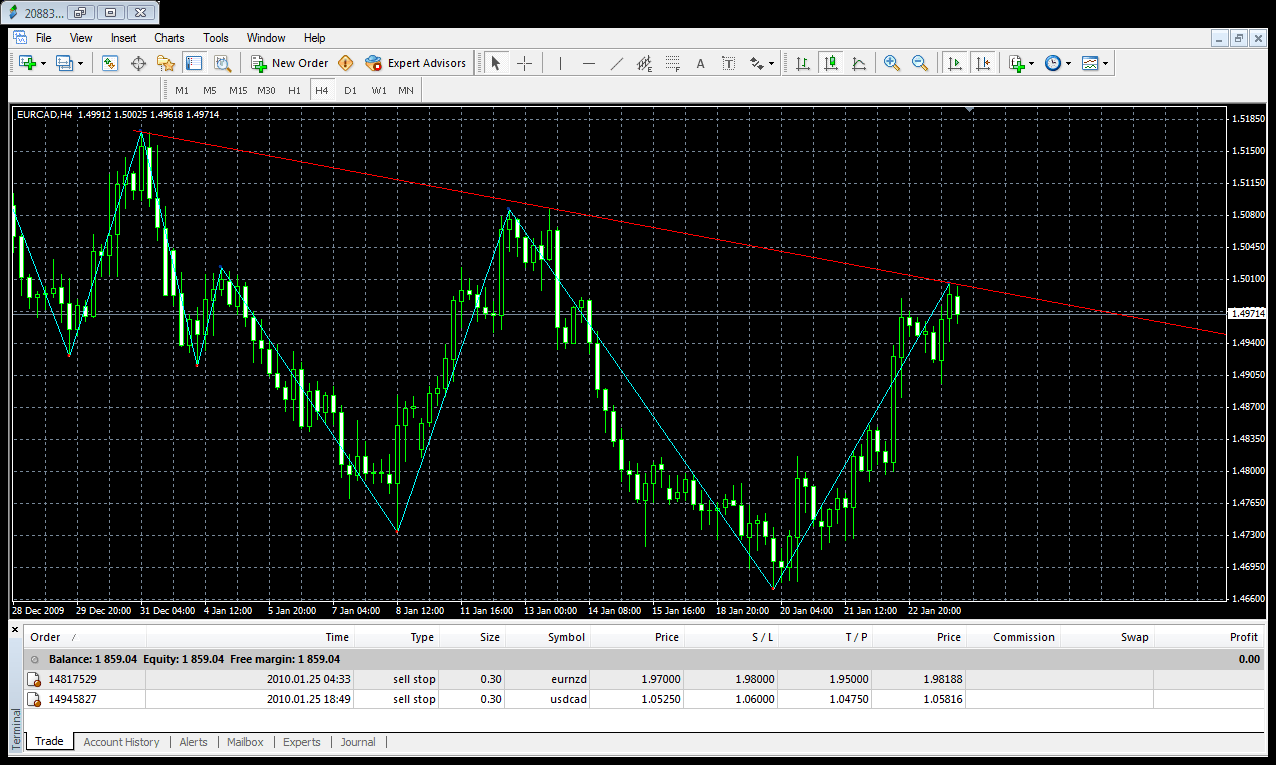Open the Periodicity clock dropdown
1276x765 pixels.
click(1057, 63)
